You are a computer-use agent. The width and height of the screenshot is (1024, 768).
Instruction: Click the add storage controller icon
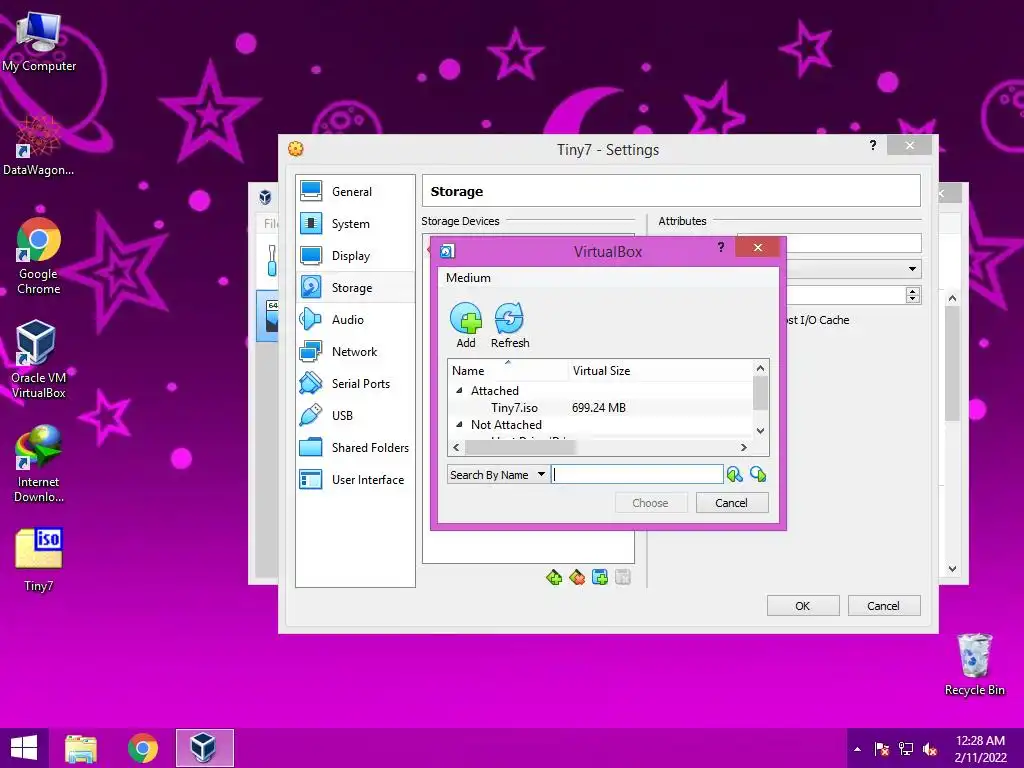[x=554, y=577]
